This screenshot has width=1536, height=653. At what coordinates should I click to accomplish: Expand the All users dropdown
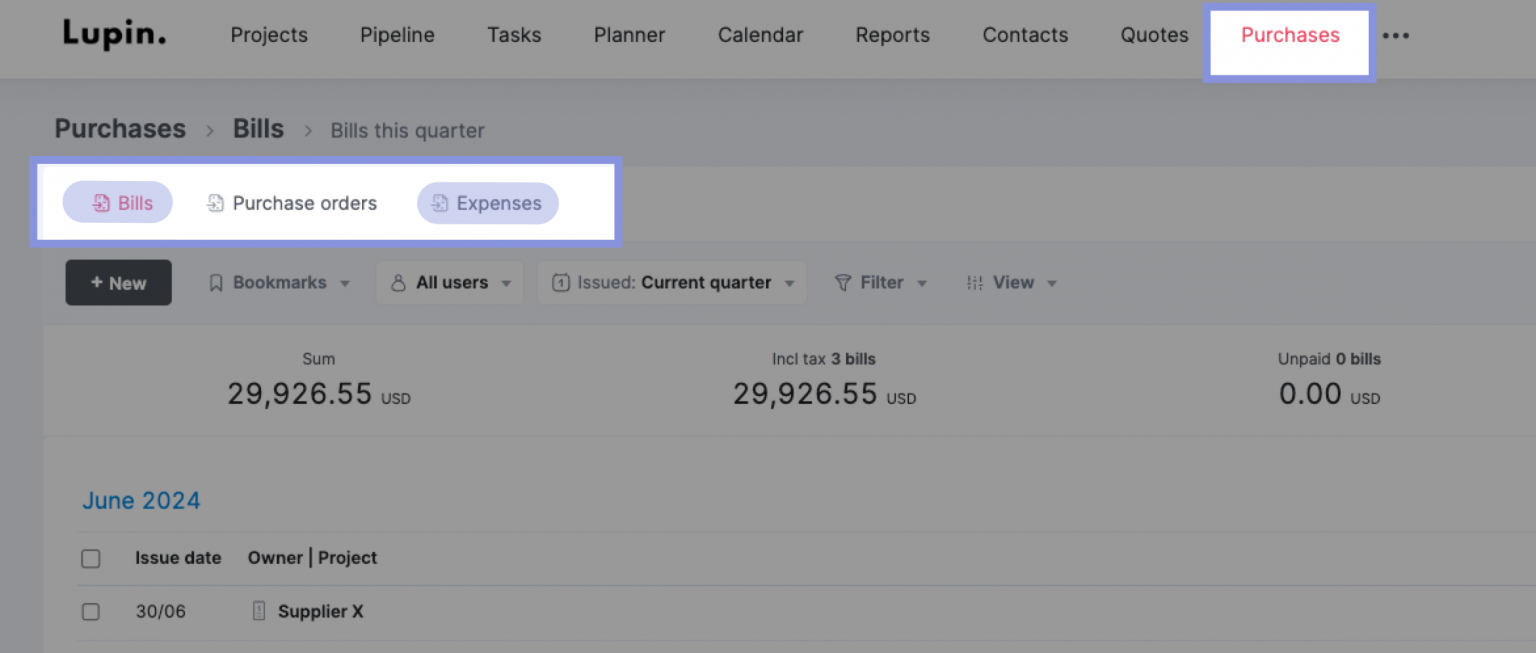pos(449,282)
